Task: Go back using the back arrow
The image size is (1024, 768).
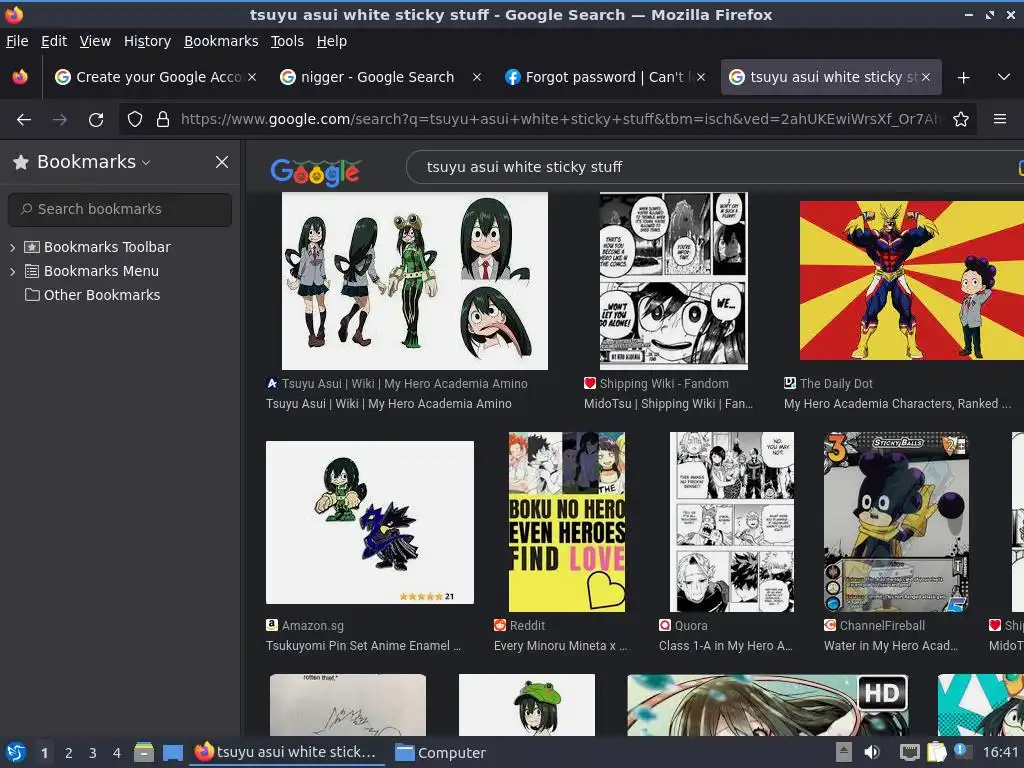Action: [24, 120]
